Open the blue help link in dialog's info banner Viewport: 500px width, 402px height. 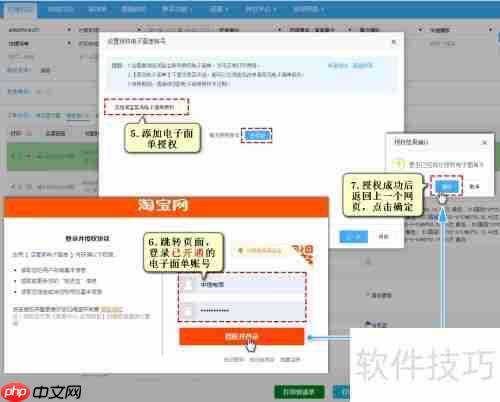(362, 65)
